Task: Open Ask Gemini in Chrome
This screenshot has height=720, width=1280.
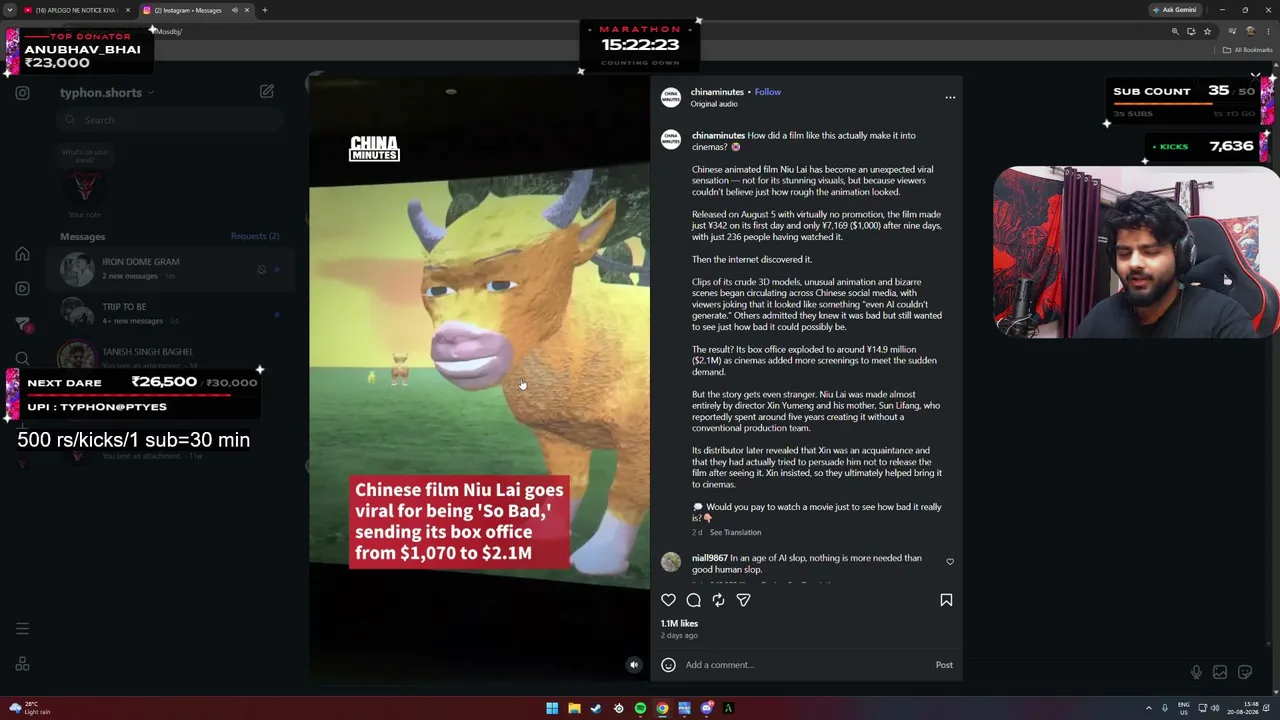Action: coord(1174,10)
